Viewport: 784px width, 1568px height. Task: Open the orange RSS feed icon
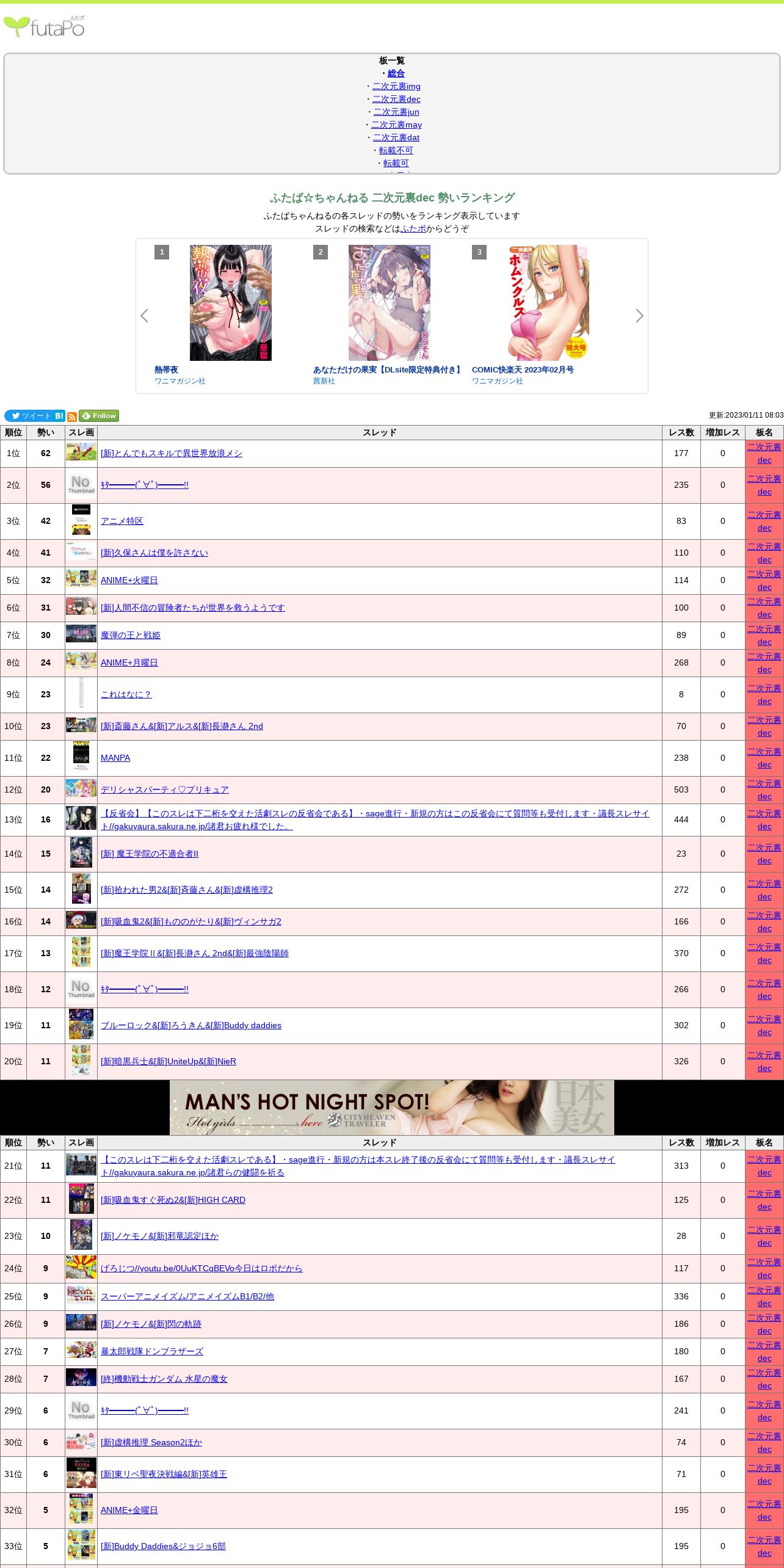[72, 416]
